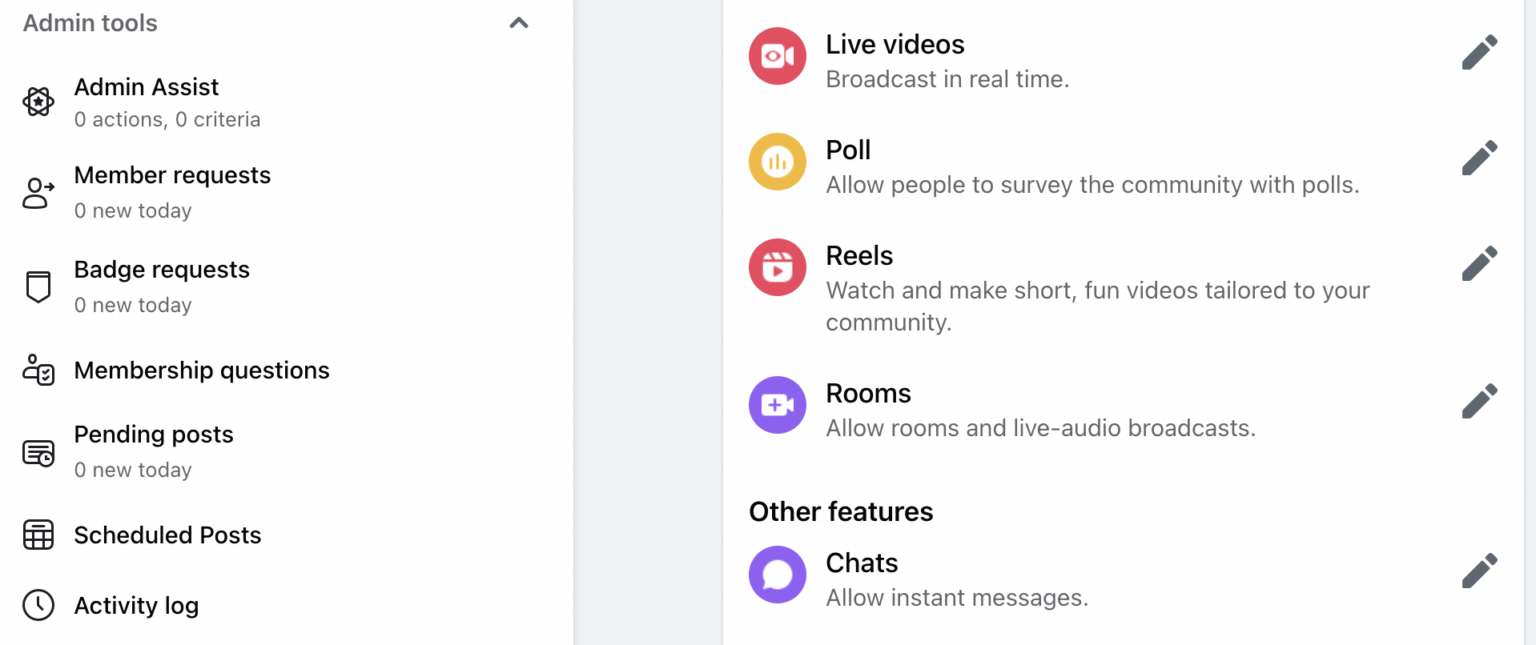This screenshot has height=645, width=1536.
Task: Click the Live videos camera icon
Action: tap(777, 56)
